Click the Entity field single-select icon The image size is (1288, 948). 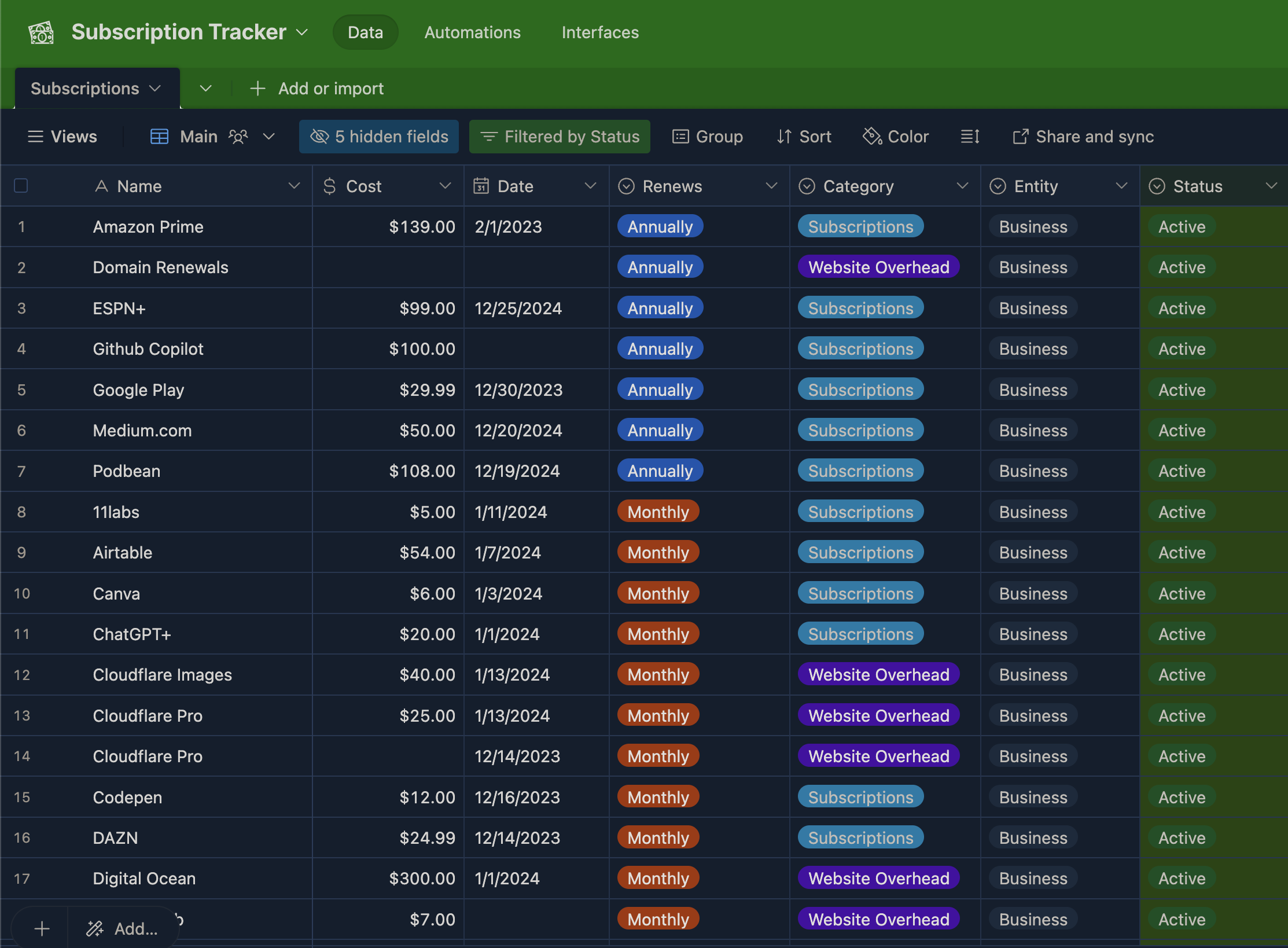[998, 186]
